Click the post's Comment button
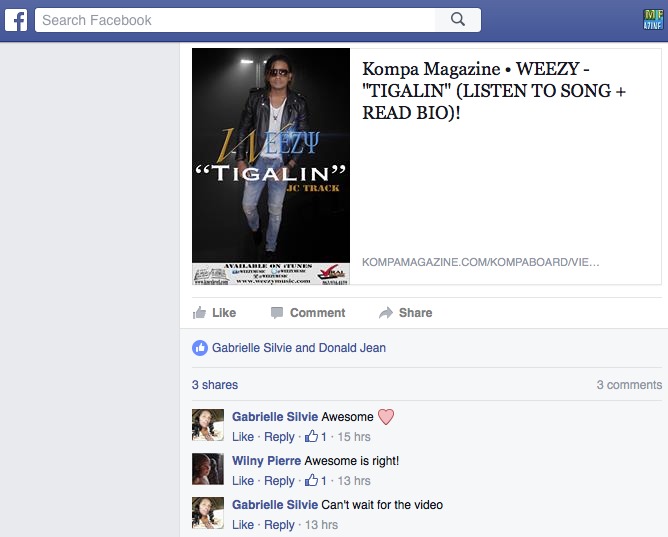Image resolution: width=668 pixels, height=537 pixels. coord(308,313)
